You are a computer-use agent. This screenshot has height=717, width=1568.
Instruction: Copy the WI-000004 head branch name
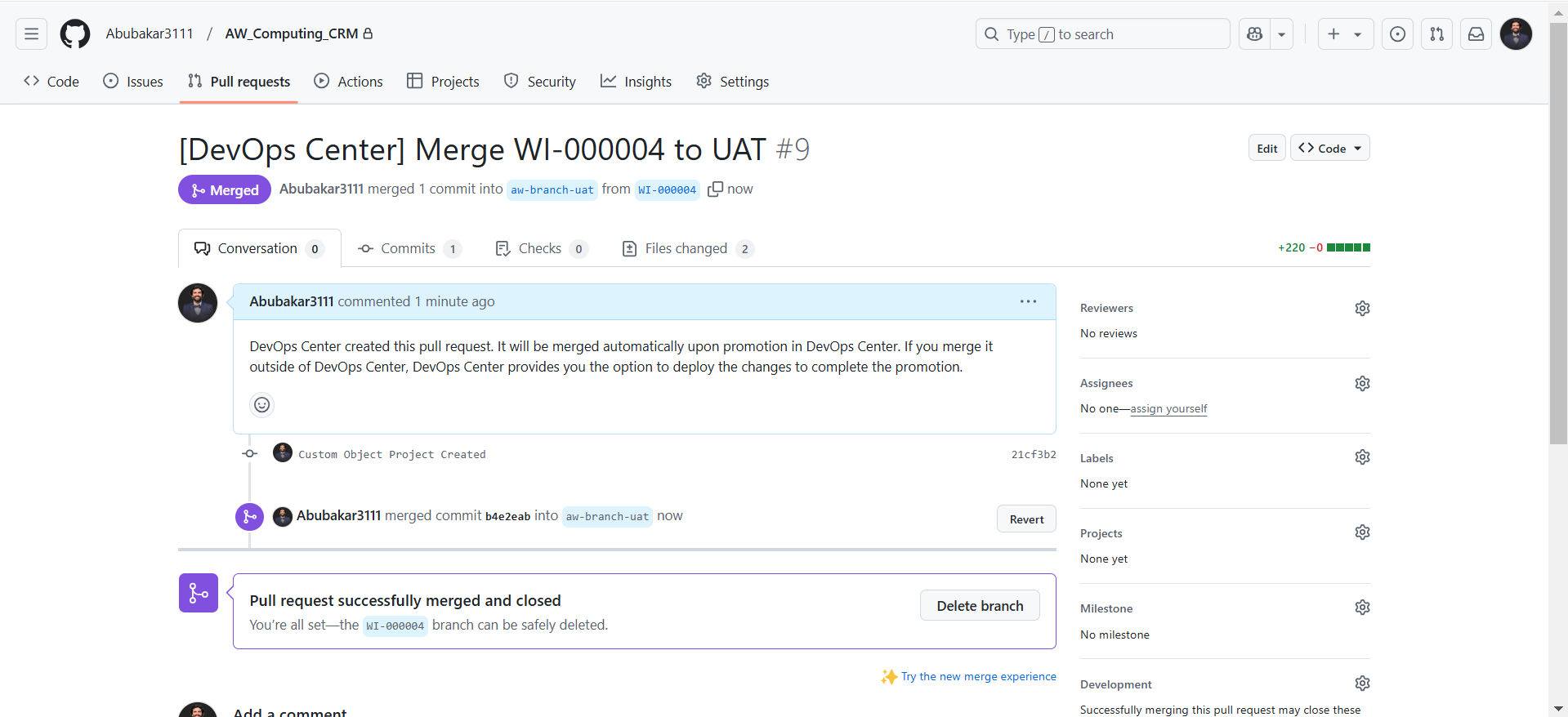point(715,189)
